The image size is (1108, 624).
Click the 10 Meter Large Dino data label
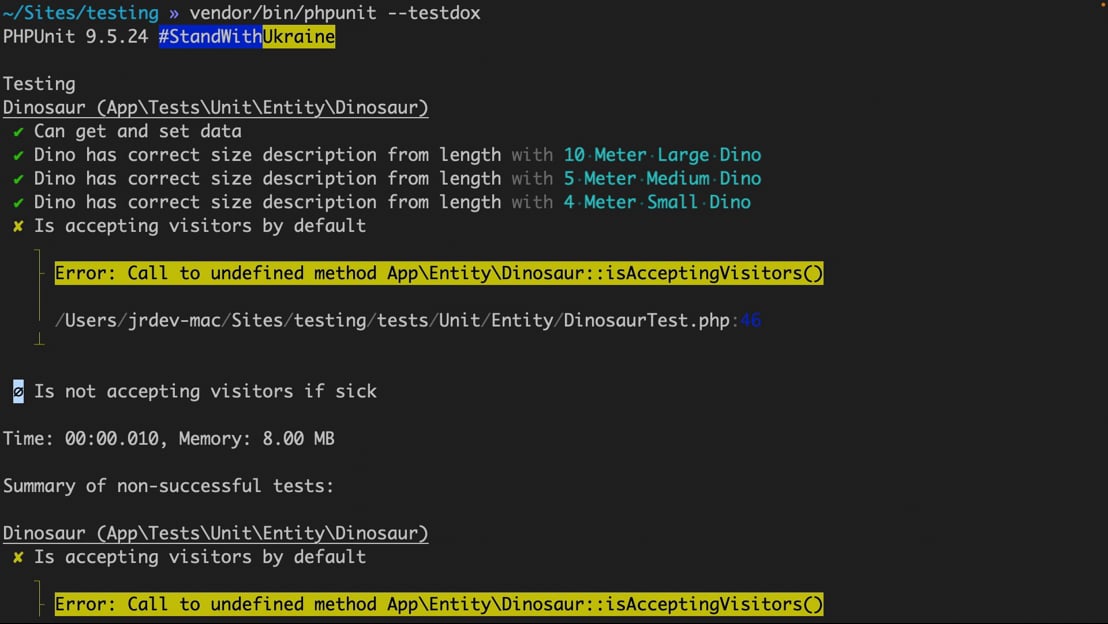pos(662,155)
